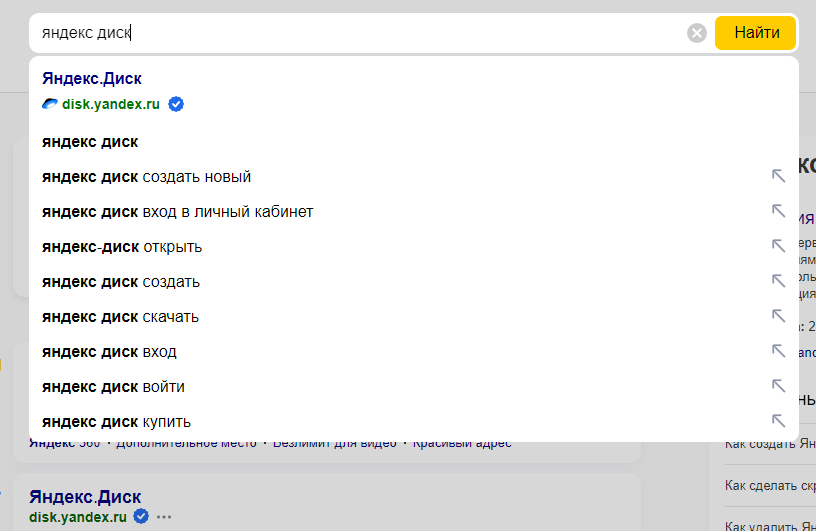Insert 'яндекс диск войти' via its arrow icon
The image size is (816, 531).
778,385
